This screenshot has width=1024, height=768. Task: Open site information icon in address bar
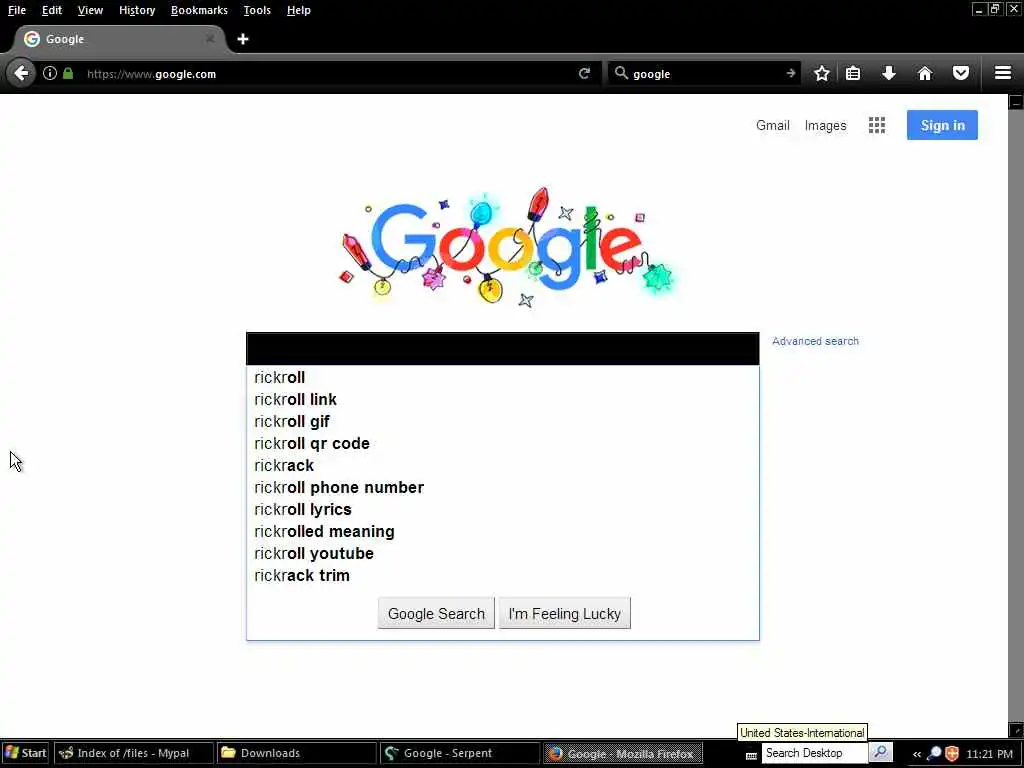tap(50, 73)
